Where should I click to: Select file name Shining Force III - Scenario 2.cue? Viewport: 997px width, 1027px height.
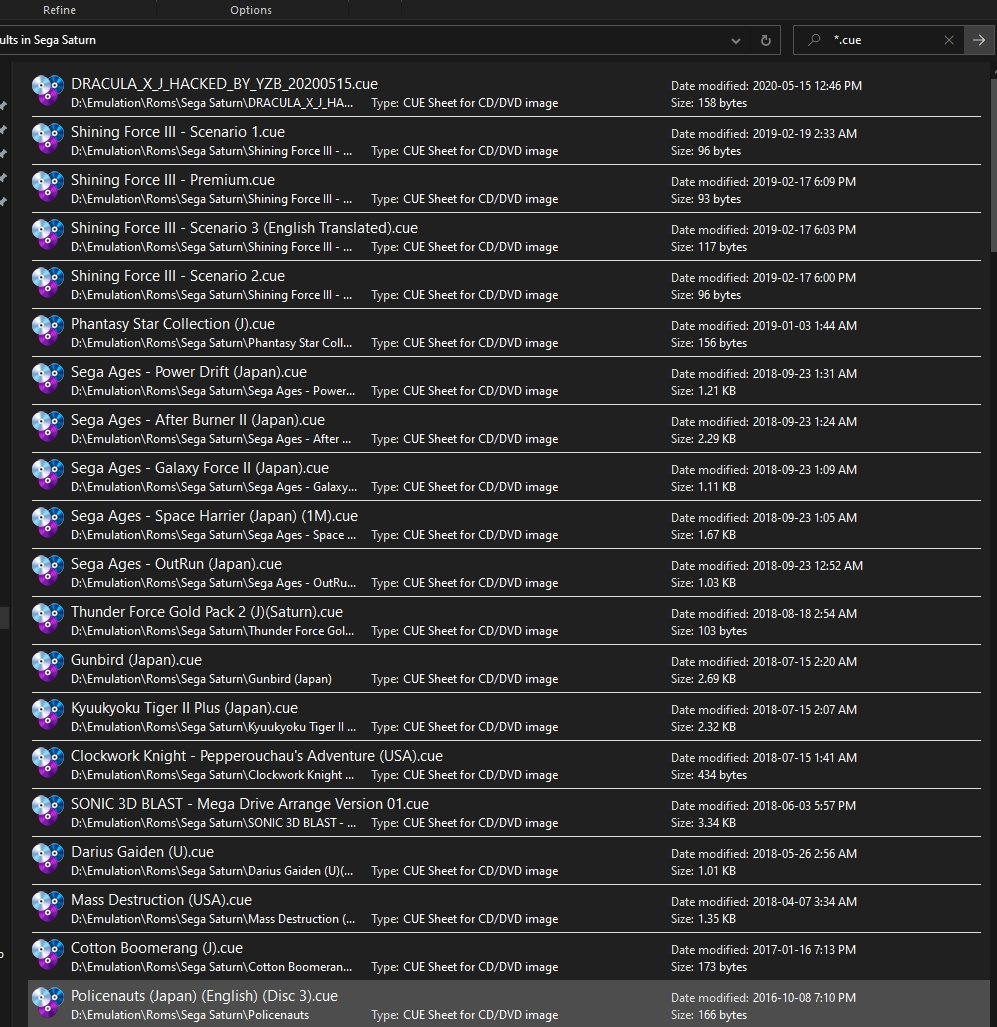[x=178, y=276]
